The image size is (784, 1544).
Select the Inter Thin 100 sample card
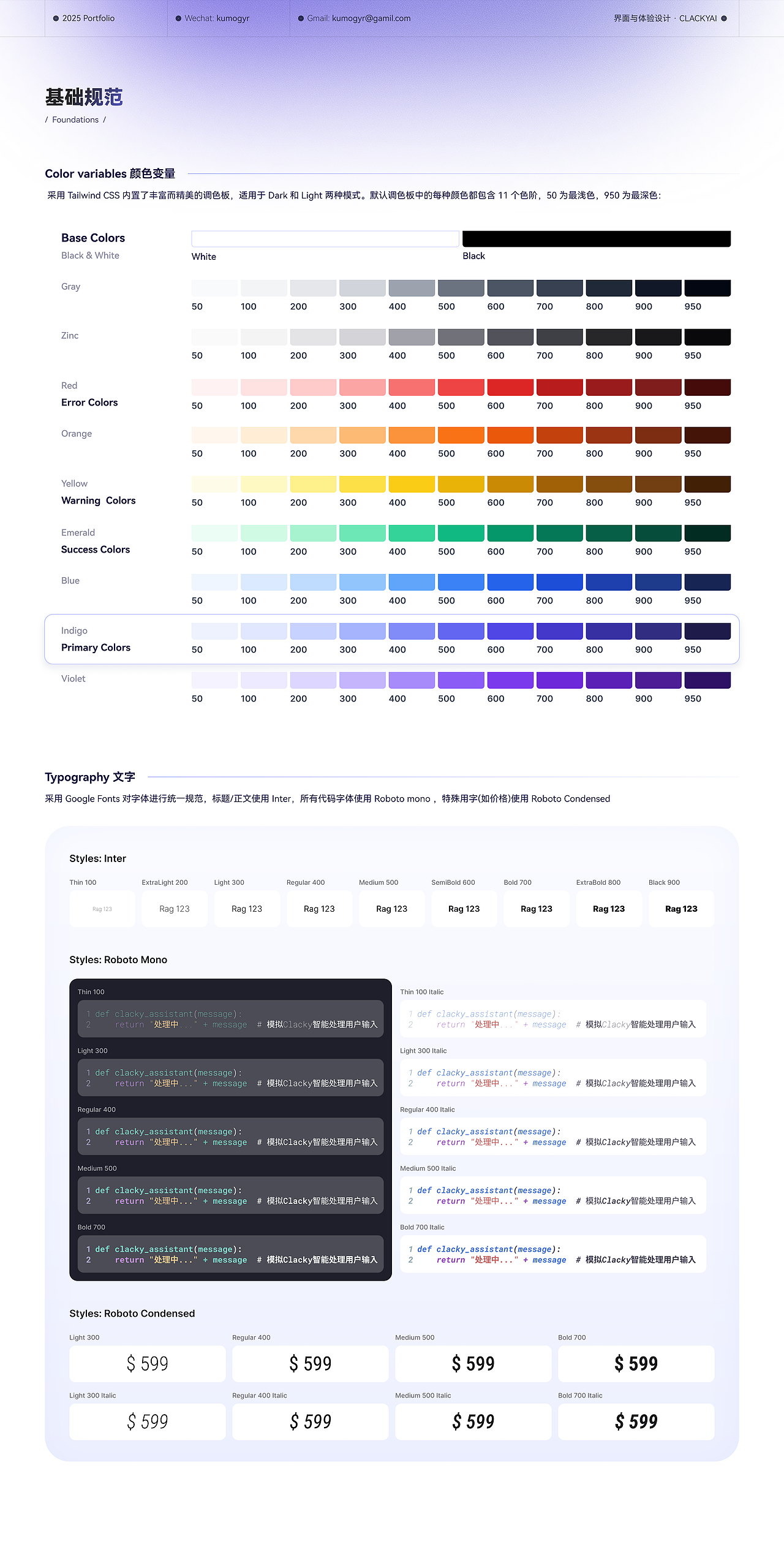(102, 909)
